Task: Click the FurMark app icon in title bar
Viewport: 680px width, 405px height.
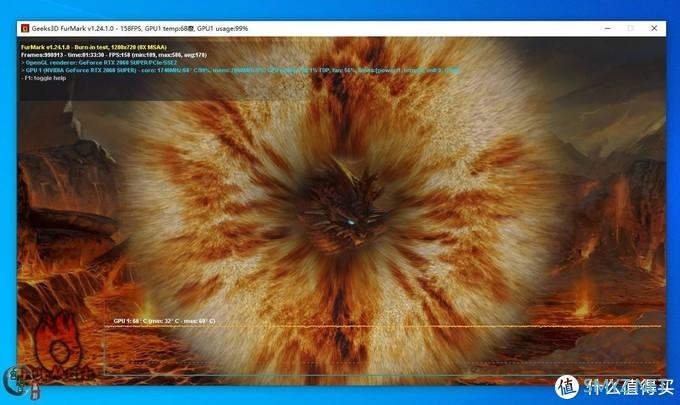Action: 25,29
